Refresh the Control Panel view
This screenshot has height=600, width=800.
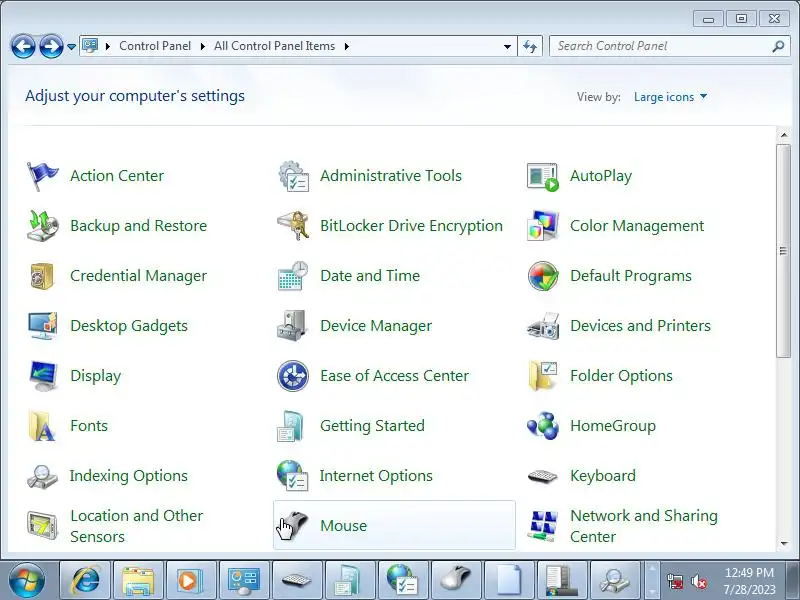pos(530,46)
